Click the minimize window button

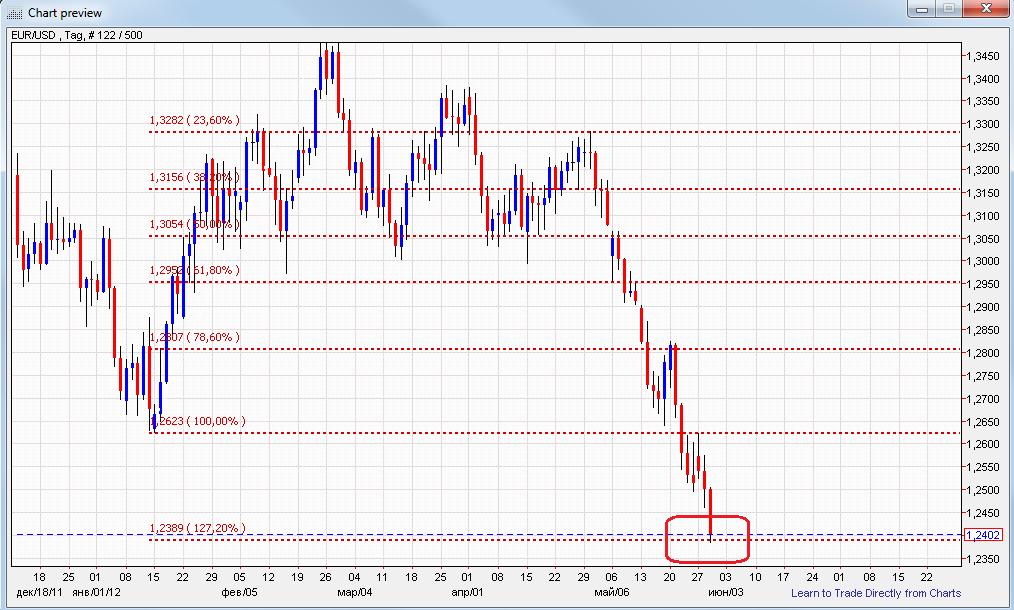921,9
